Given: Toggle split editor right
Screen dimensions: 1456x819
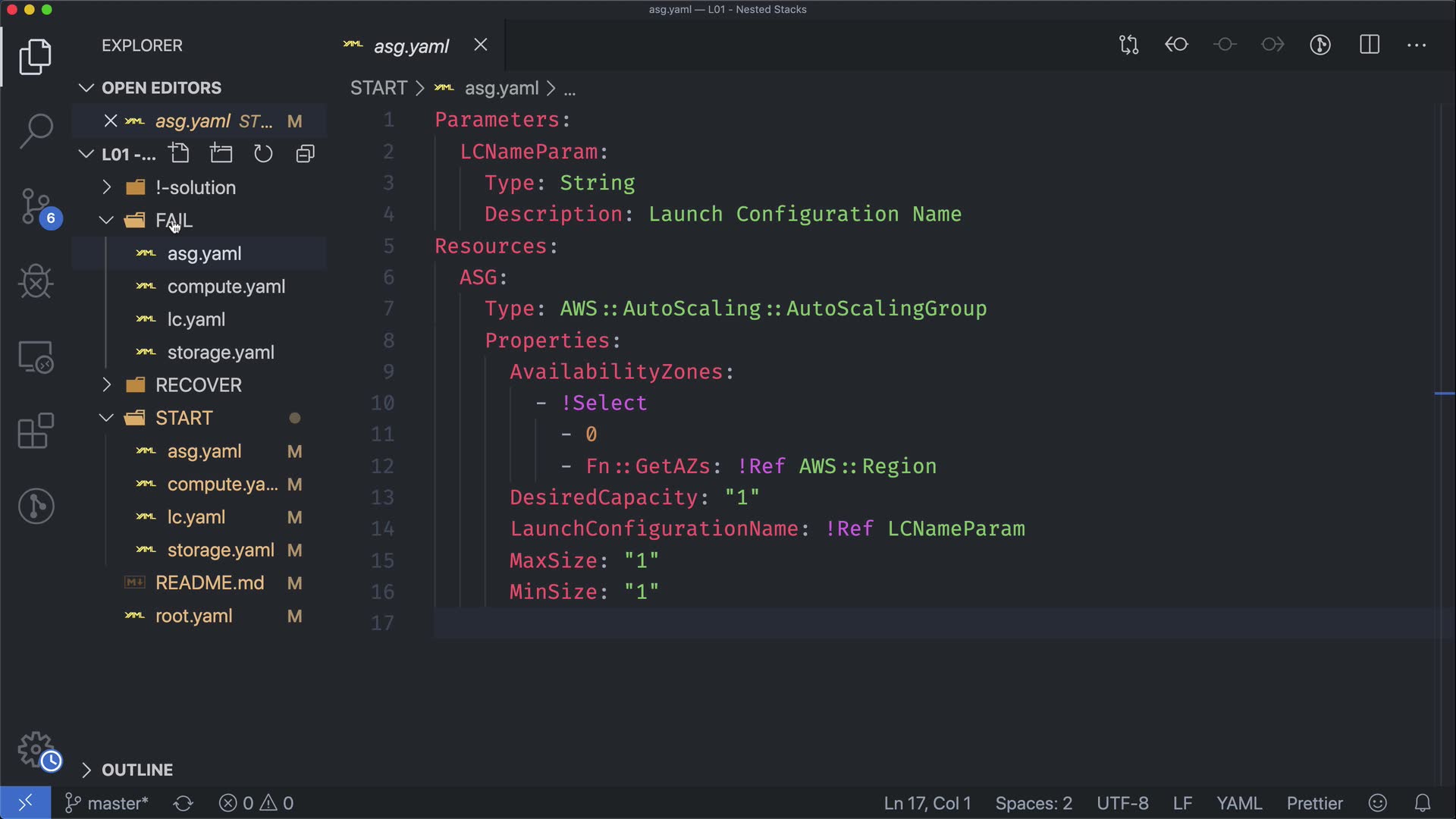Looking at the screenshot, I should (1369, 45).
